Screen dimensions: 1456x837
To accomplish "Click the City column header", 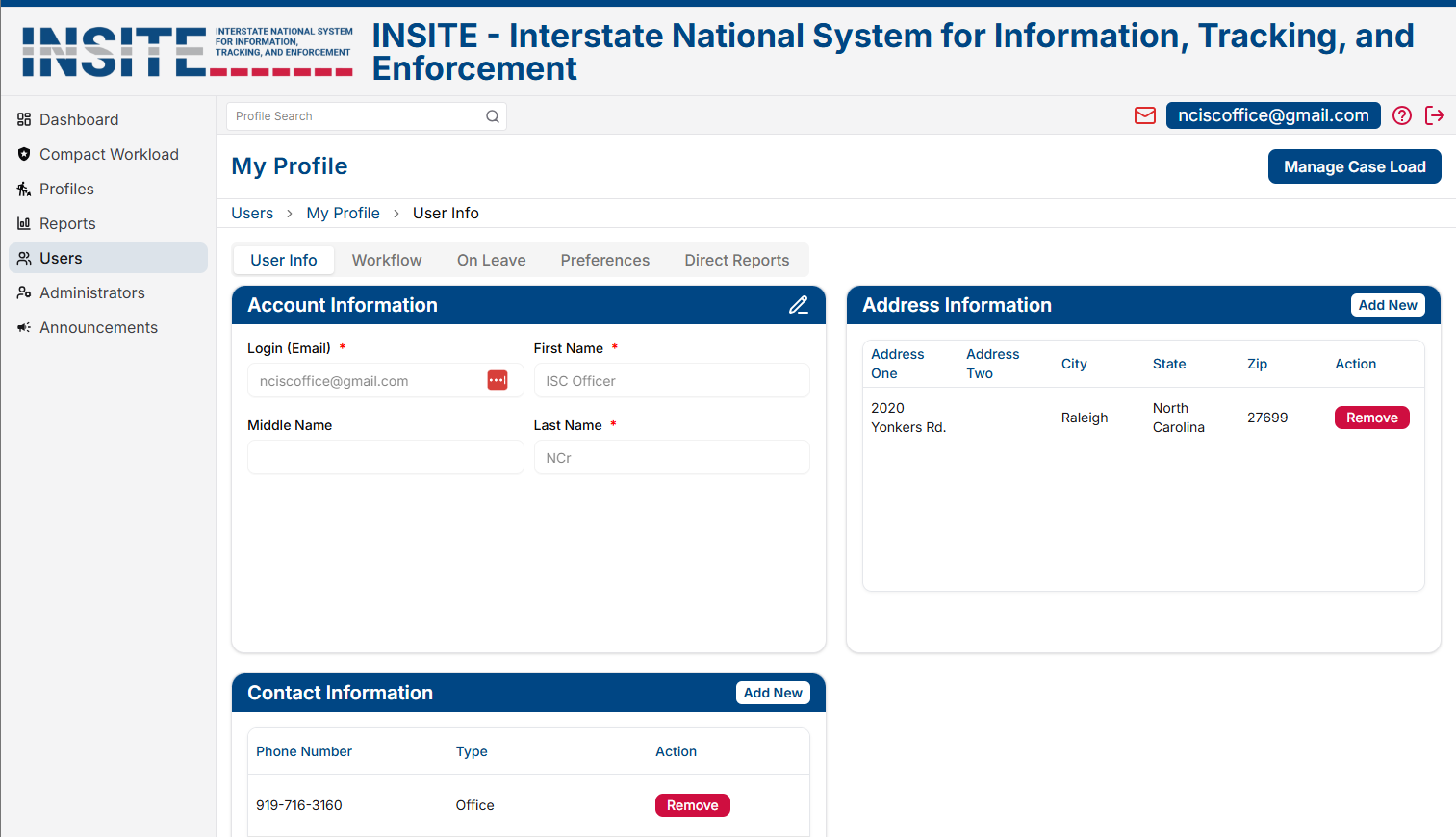I will point(1074,364).
